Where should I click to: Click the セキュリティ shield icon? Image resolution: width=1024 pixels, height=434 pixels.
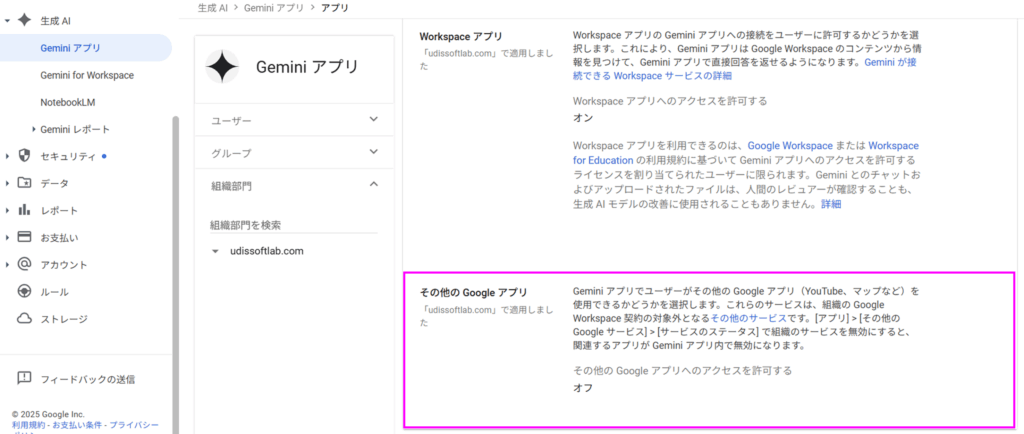[x=24, y=155]
